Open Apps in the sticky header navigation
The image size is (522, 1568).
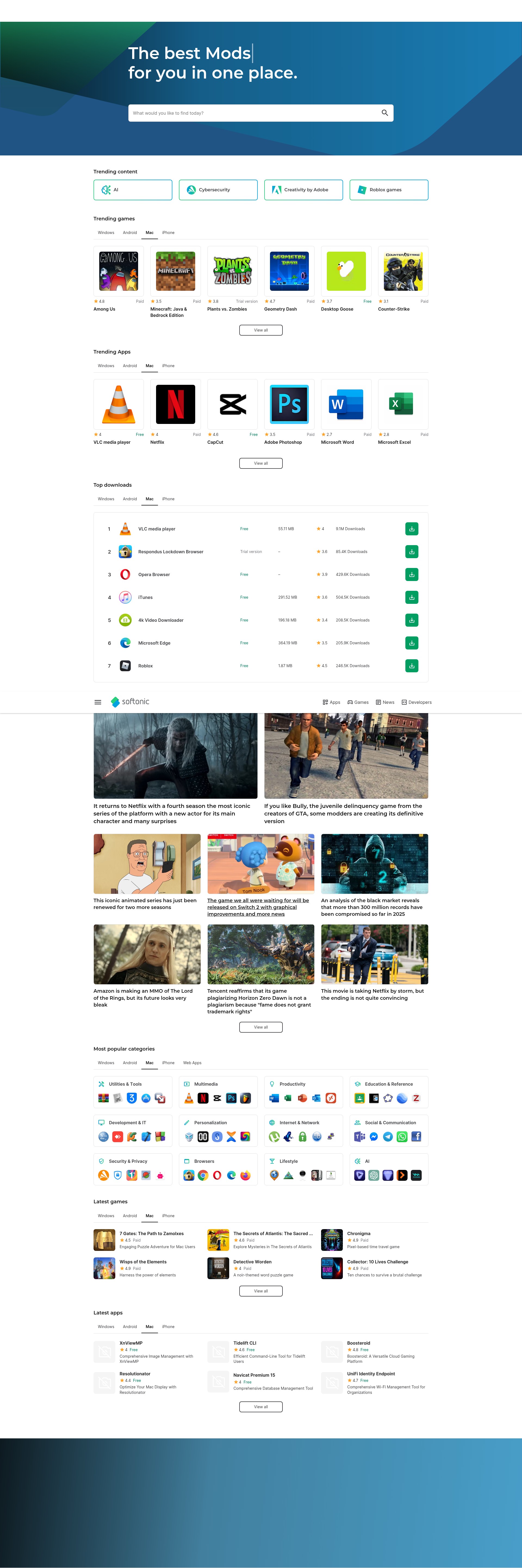click(x=331, y=702)
